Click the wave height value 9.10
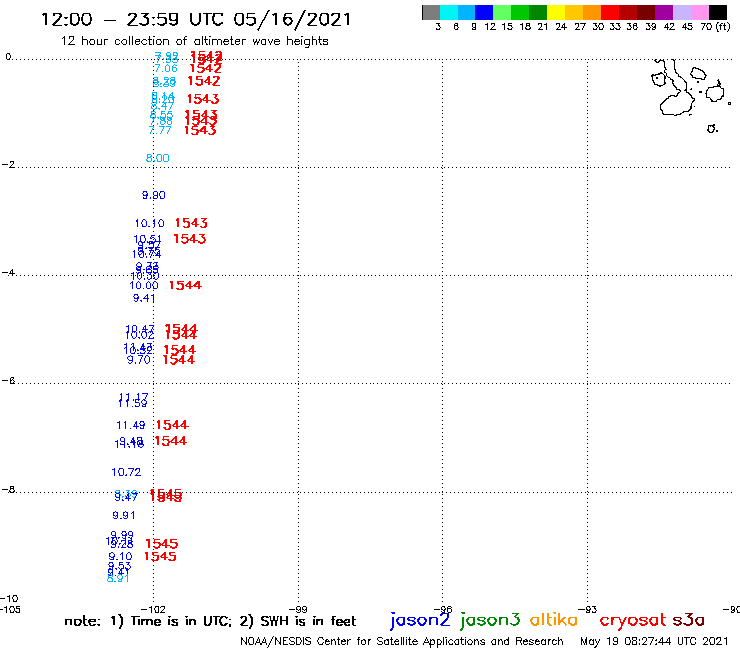Screen dimensions: 740x650 120,557
